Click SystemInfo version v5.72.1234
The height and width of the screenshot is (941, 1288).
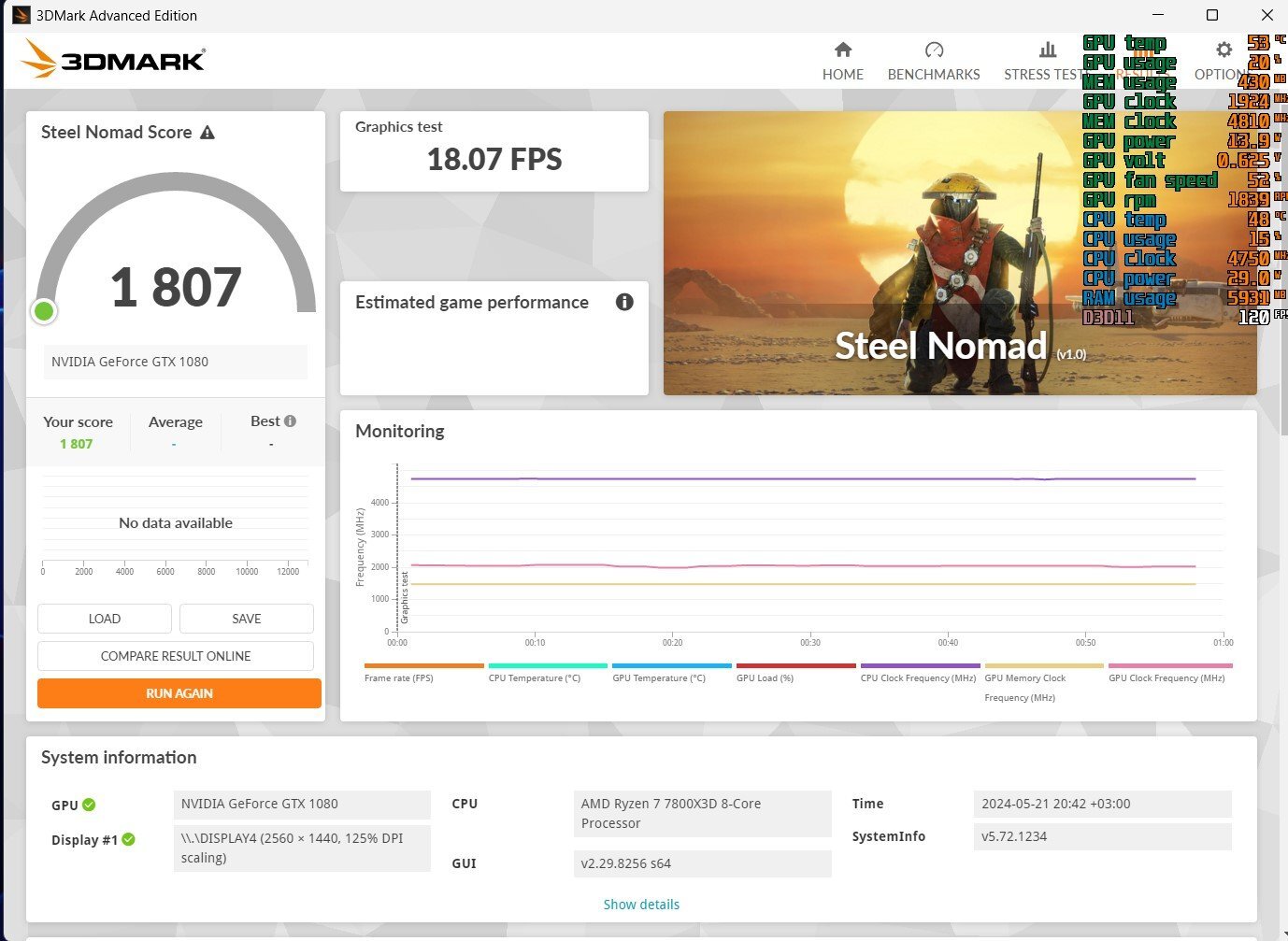(1103, 837)
